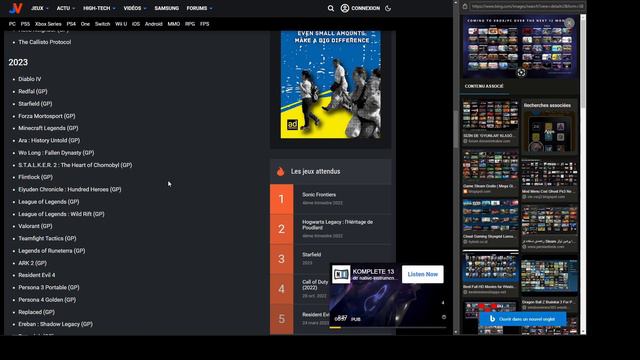This screenshot has width=640, height=360.
Task: Click Forza Motorsport (GP) entry
Action: click(47, 116)
